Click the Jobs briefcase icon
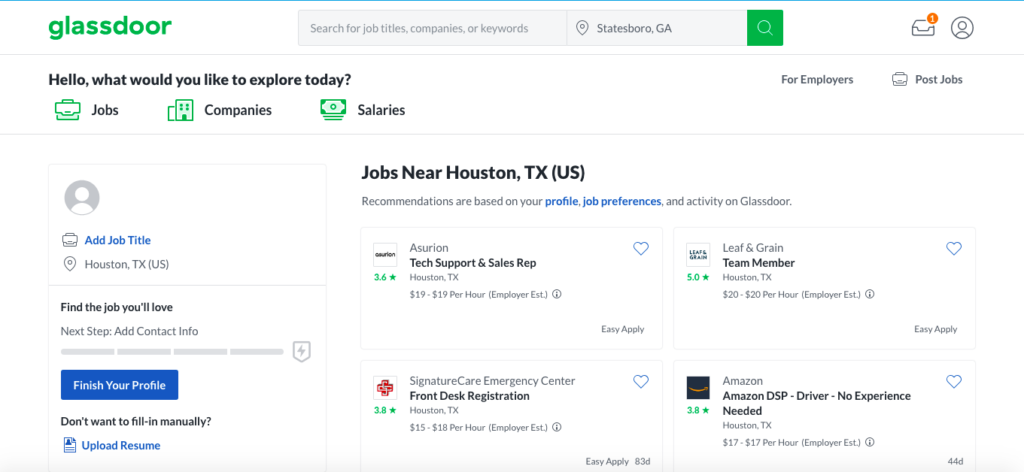Image resolution: width=1024 pixels, height=472 pixels. [x=67, y=110]
